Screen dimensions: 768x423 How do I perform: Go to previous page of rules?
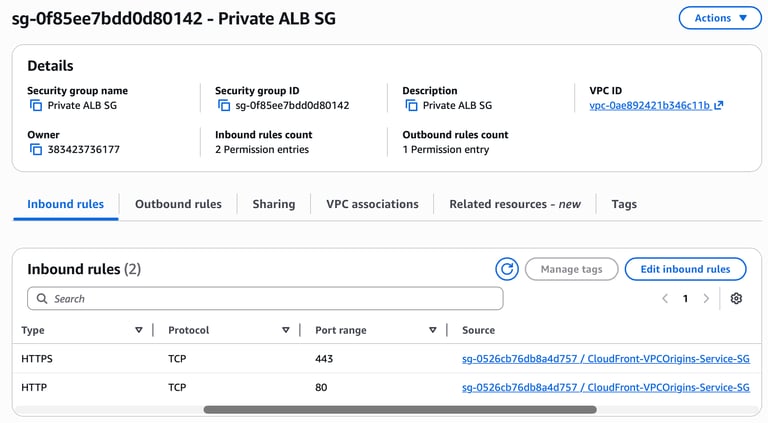pyautogui.click(x=665, y=298)
